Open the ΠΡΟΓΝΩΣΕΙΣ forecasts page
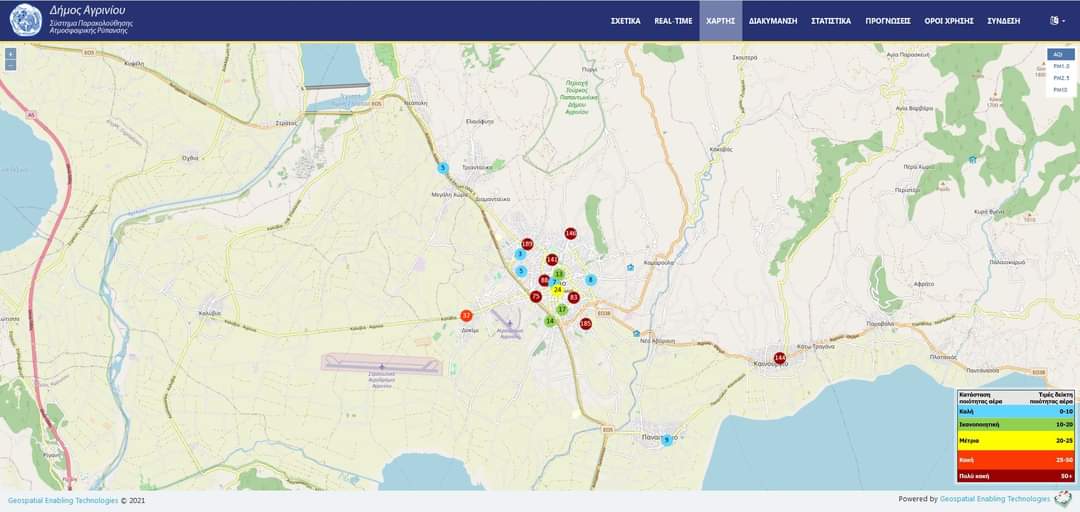Viewport: 1080px width, 512px height. point(887,20)
